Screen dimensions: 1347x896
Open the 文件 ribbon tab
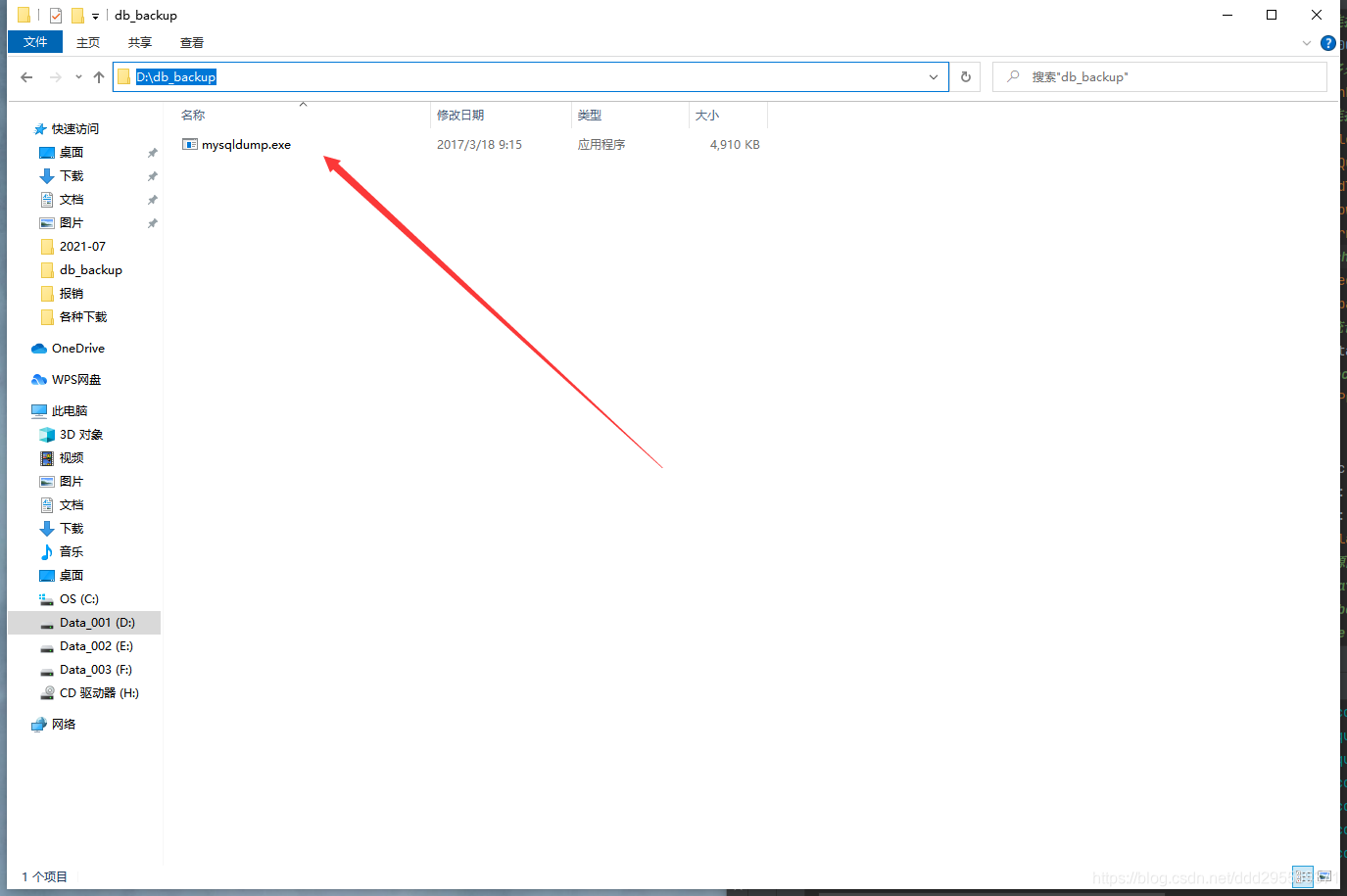click(x=35, y=42)
